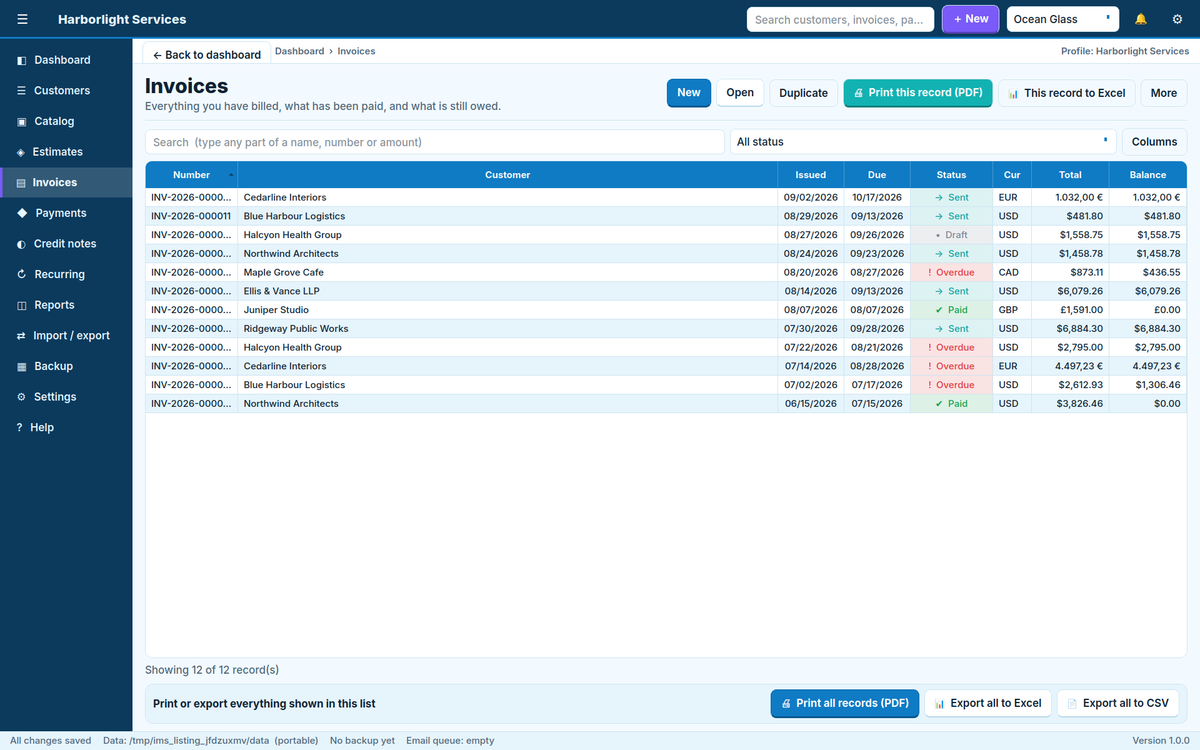Image resolution: width=1200 pixels, height=750 pixels.
Task: Sort by the Due column header
Action: pyautogui.click(x=877, y=175)
